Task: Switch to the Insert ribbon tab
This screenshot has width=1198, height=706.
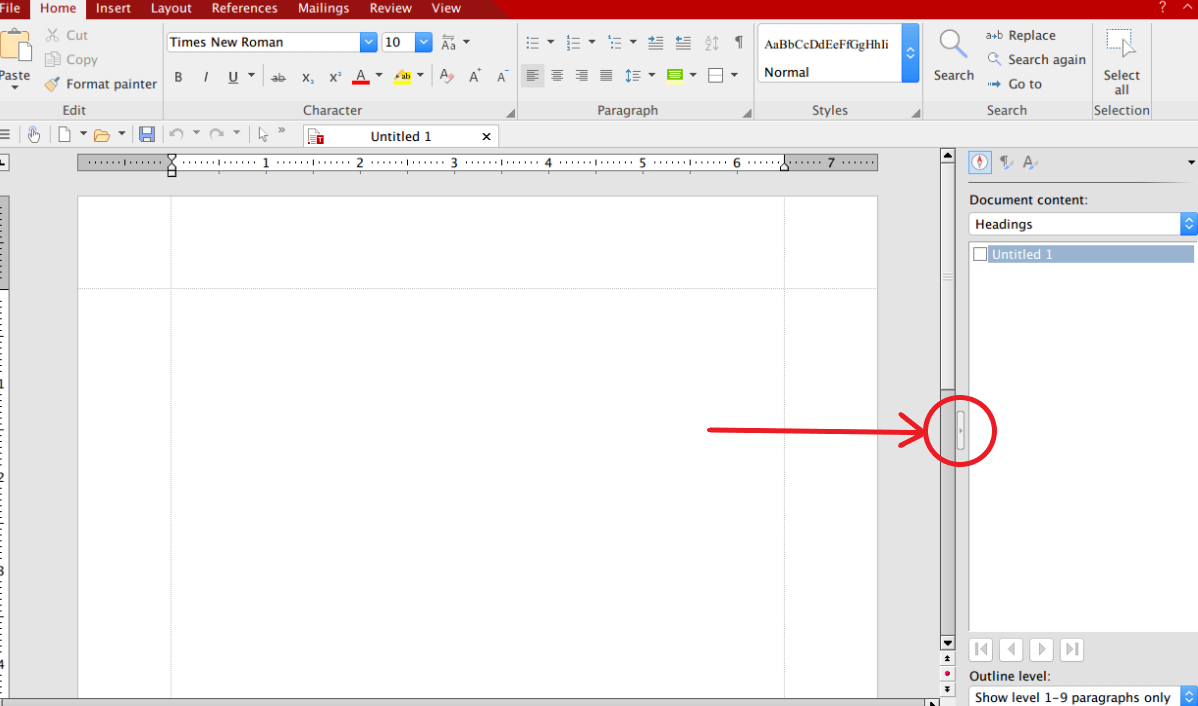Action: (x=113, y=8)
